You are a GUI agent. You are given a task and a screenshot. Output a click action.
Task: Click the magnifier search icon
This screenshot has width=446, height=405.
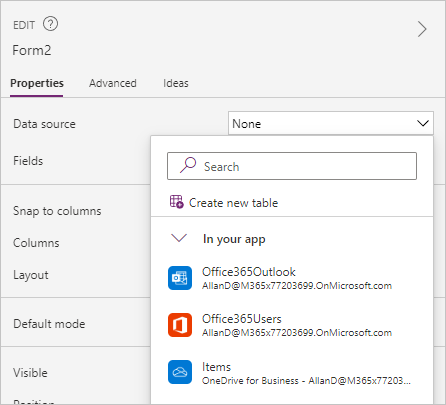coord(188,165)
